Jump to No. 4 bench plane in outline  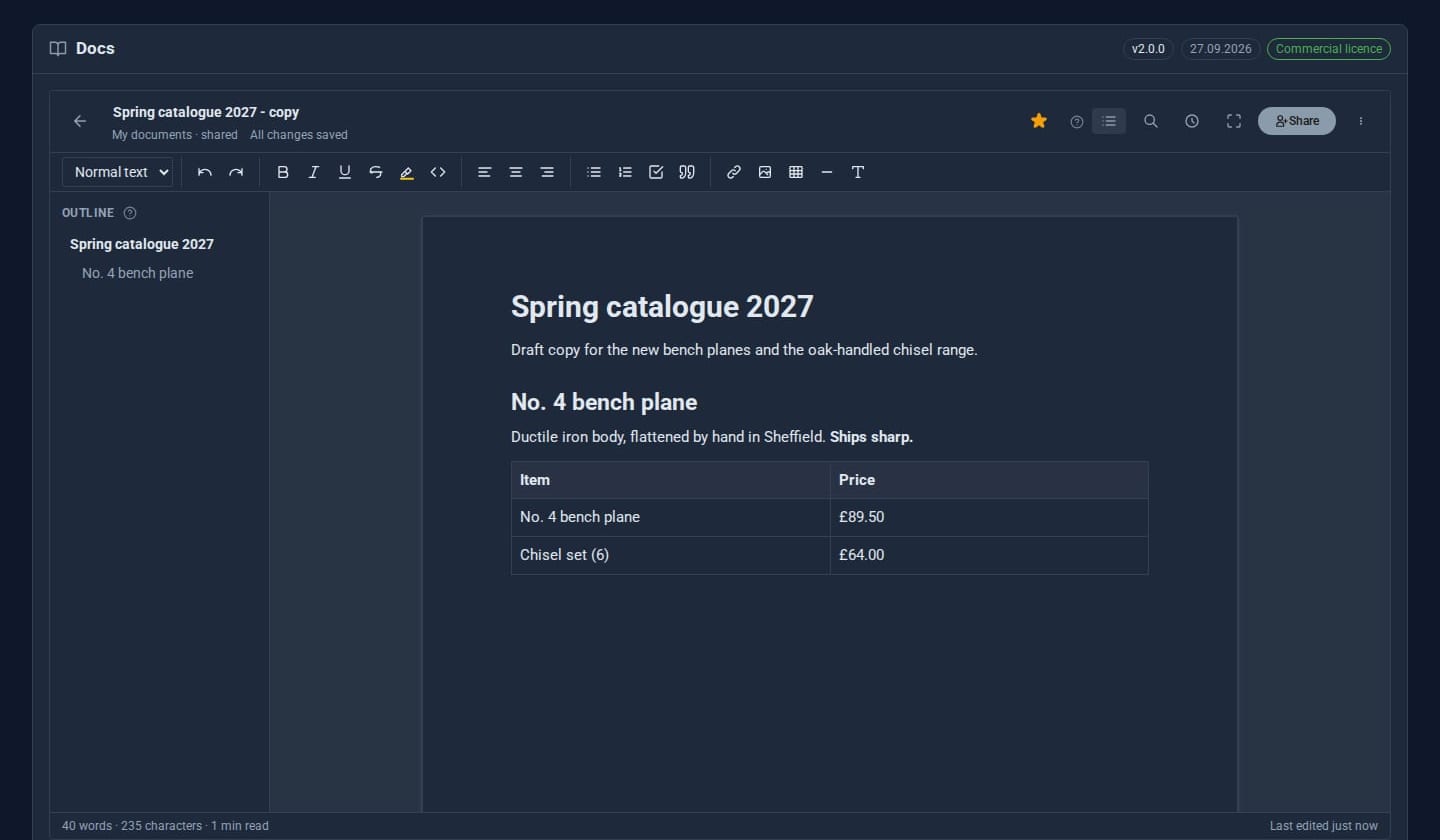138,273
